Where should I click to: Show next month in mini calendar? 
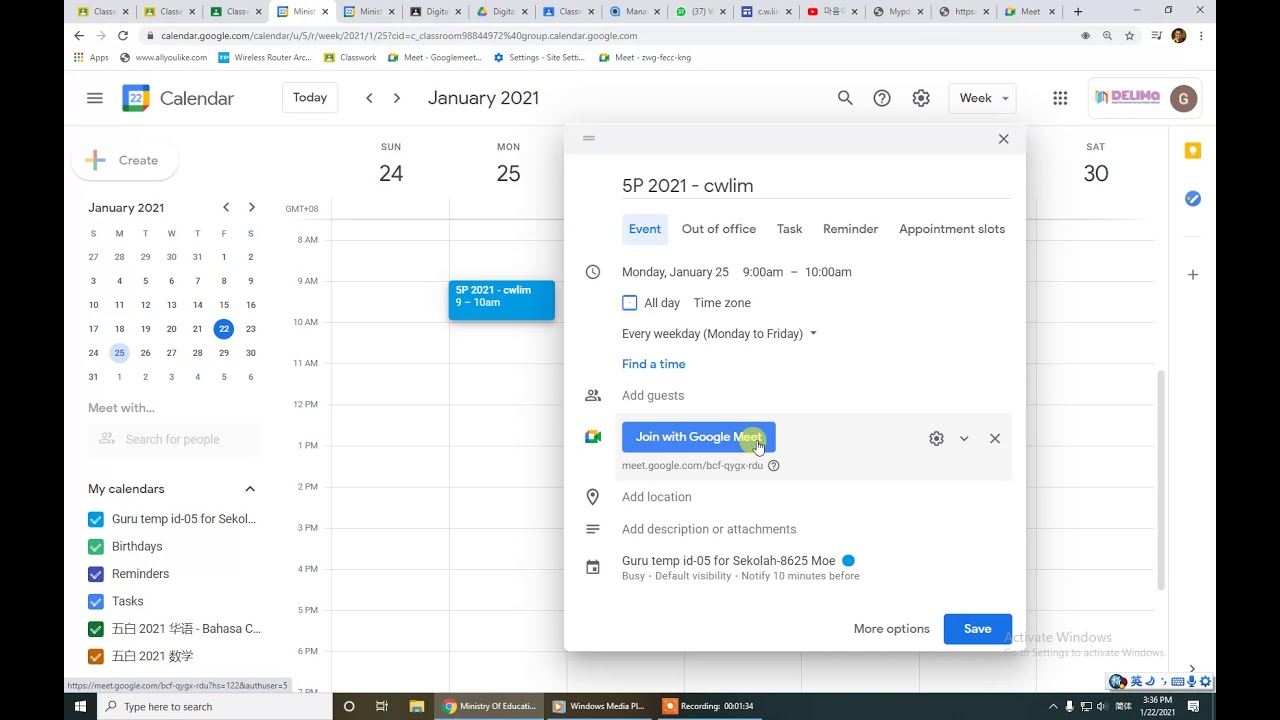[x=251, y=207]
